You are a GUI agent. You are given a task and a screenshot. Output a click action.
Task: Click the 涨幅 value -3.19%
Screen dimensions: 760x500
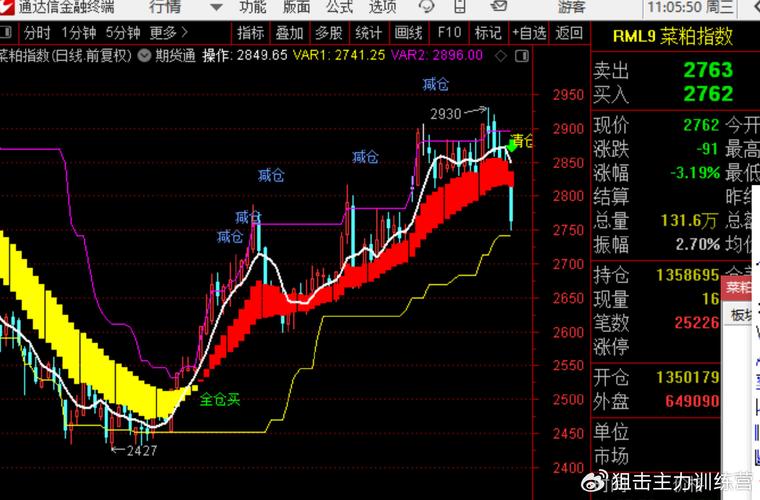(x=695, y=172)
